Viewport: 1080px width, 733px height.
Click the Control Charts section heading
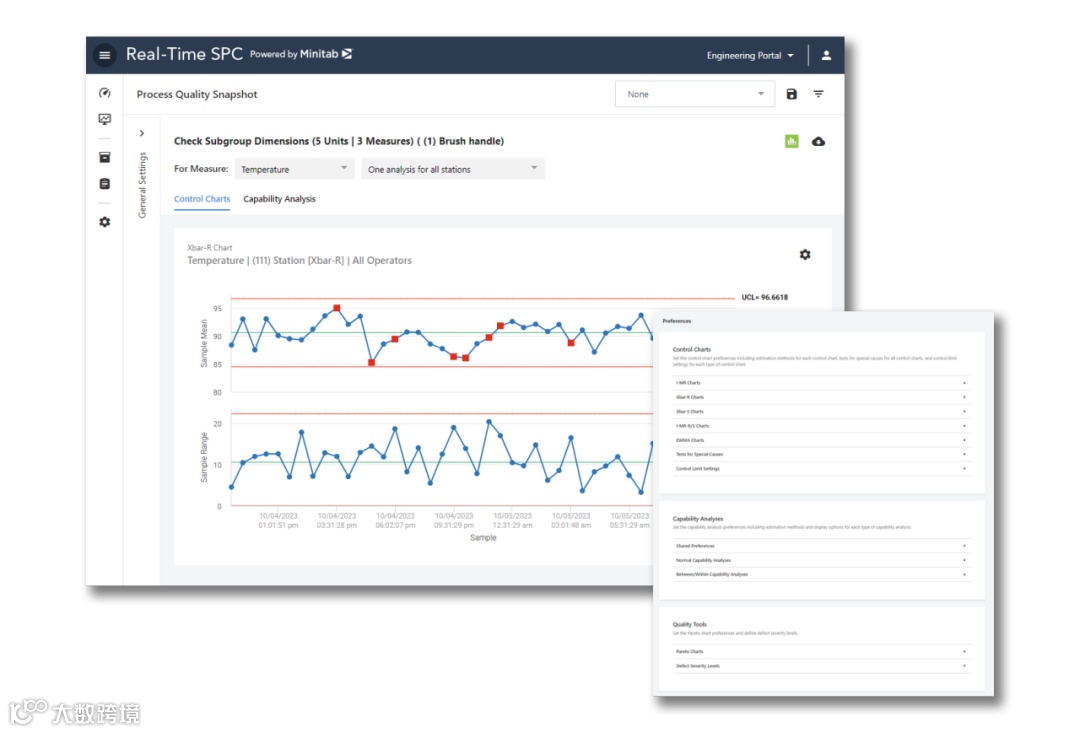coord(692,349)
